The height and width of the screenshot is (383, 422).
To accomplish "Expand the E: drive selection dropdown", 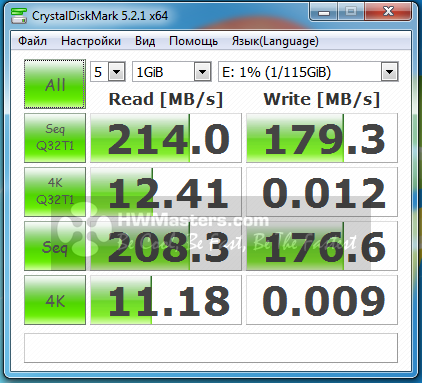I will pyautogui.click(x=389, y=72).
